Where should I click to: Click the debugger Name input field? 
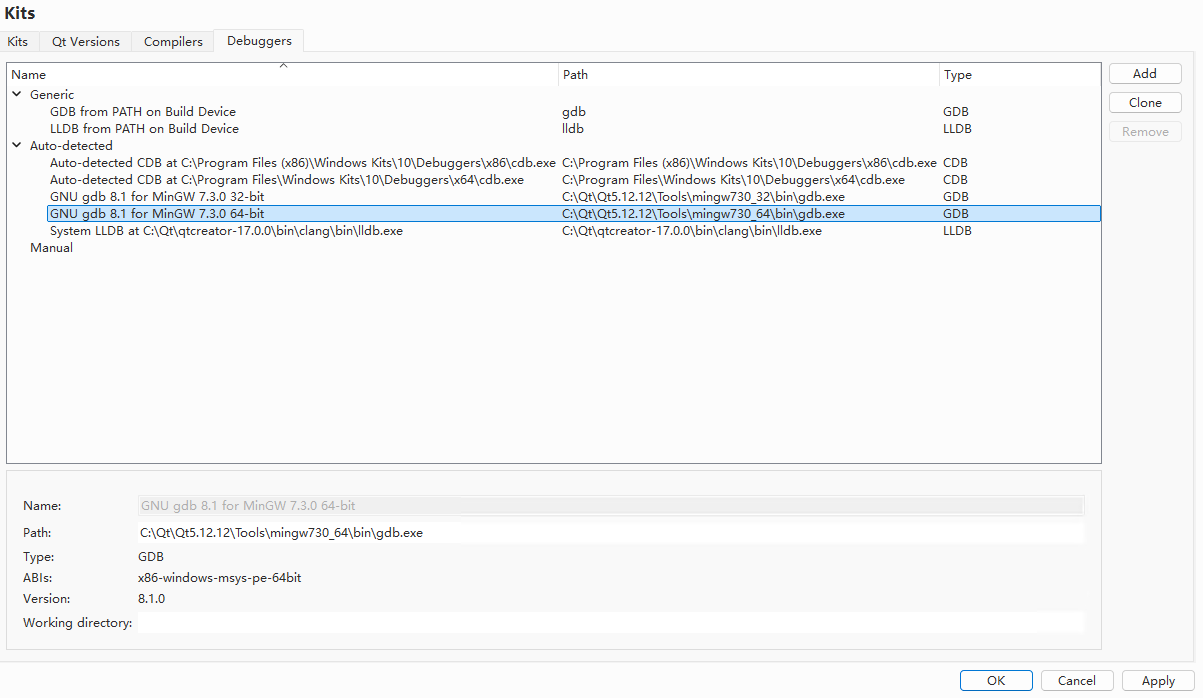click(610, 506)
